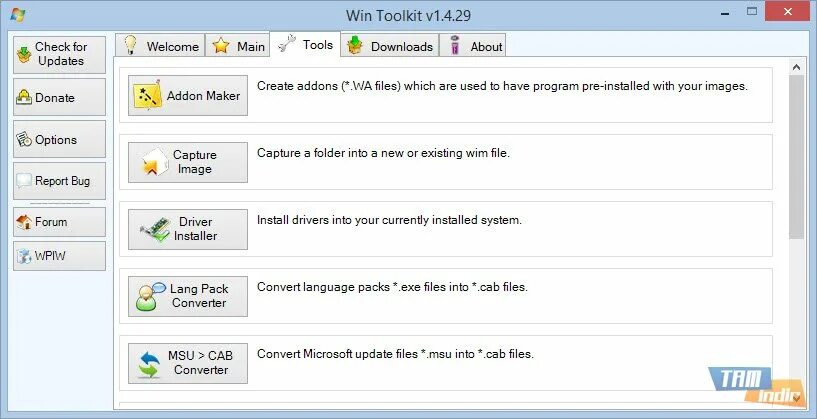The width and height of the screenshot is (817, 419).
Task: Click the Check for Updates button
Action: coord(59,54)
